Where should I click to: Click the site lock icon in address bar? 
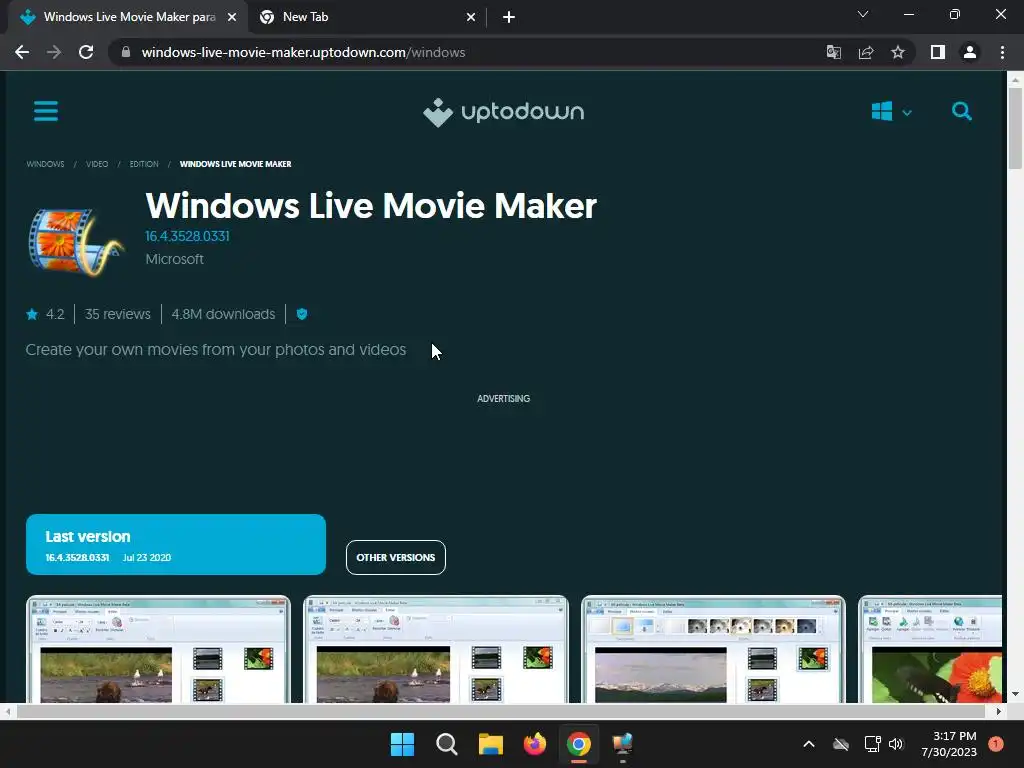pyautogui.click(x=126, y=52)
